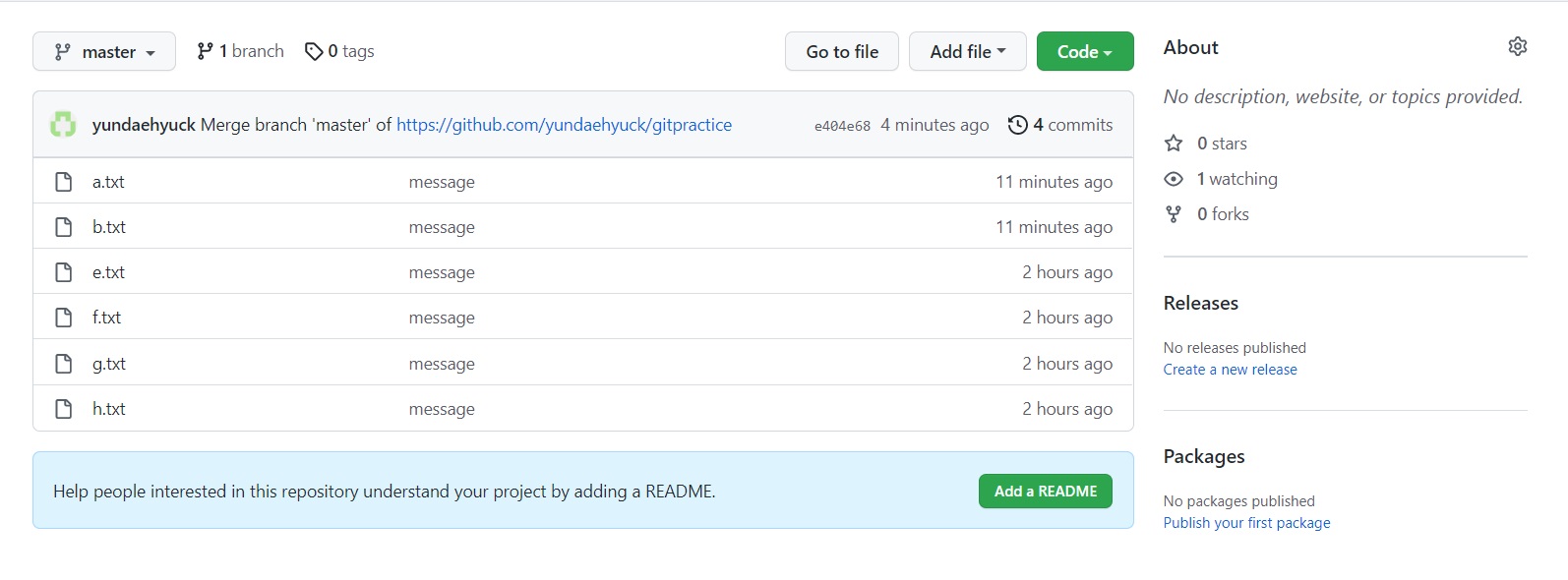Click the file icon beside g.txt
Viewport: 1568px width, 580px height.
click(x=64, y=364)
